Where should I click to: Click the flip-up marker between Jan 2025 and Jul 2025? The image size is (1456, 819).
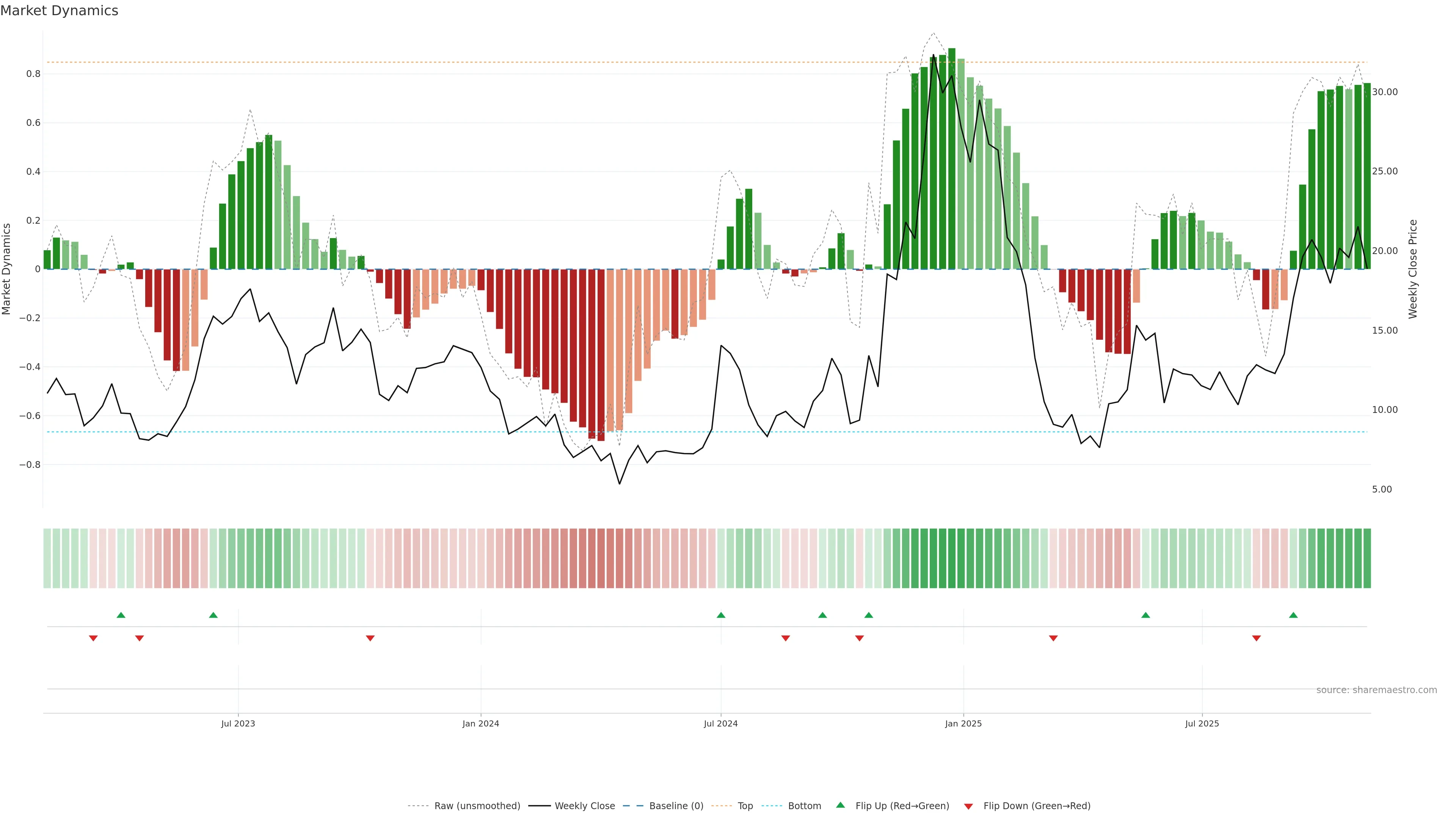[1145, 615]
